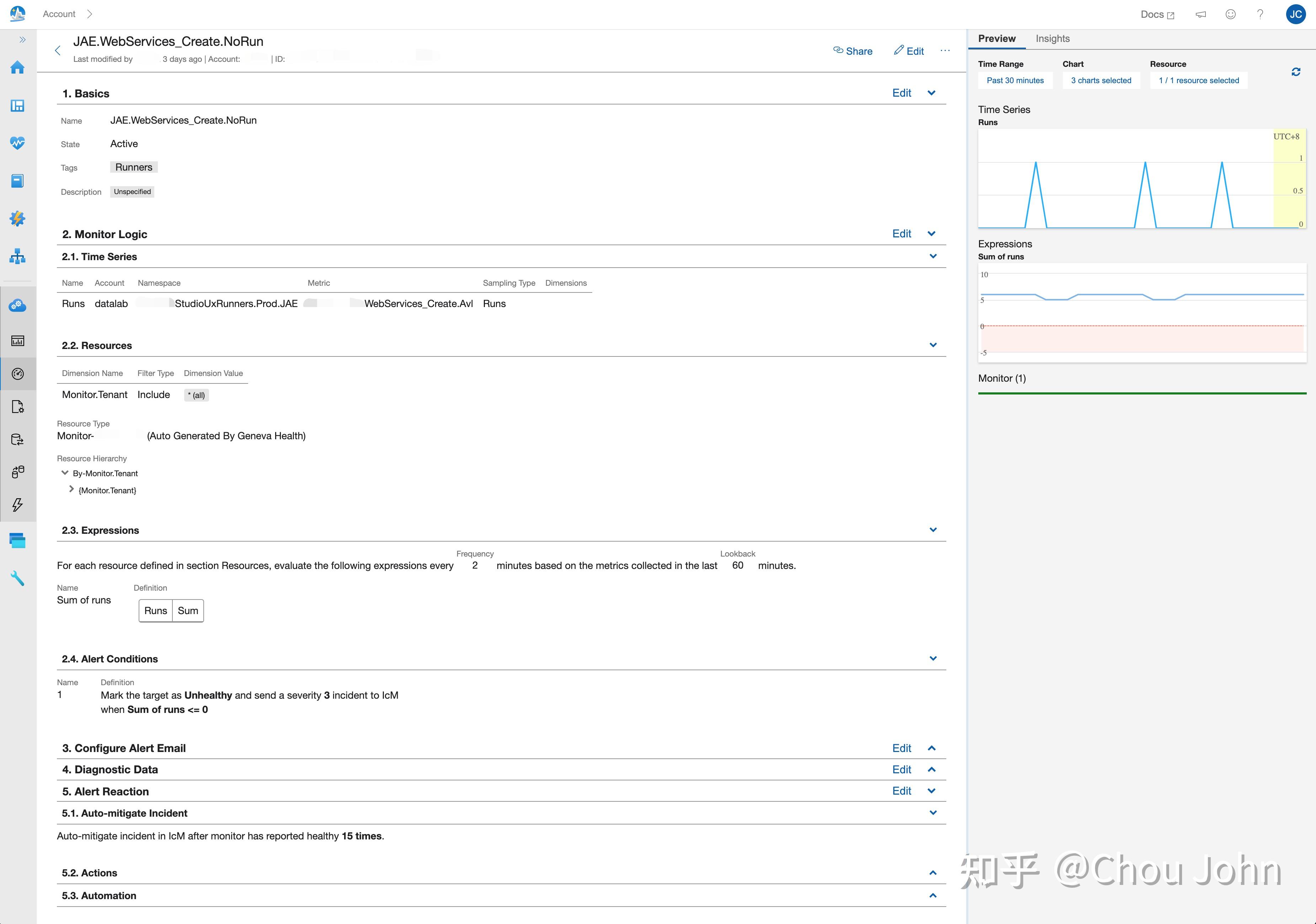Collapse the 1. Basics section
1316x924 pixels.
[x=931, y=93]
